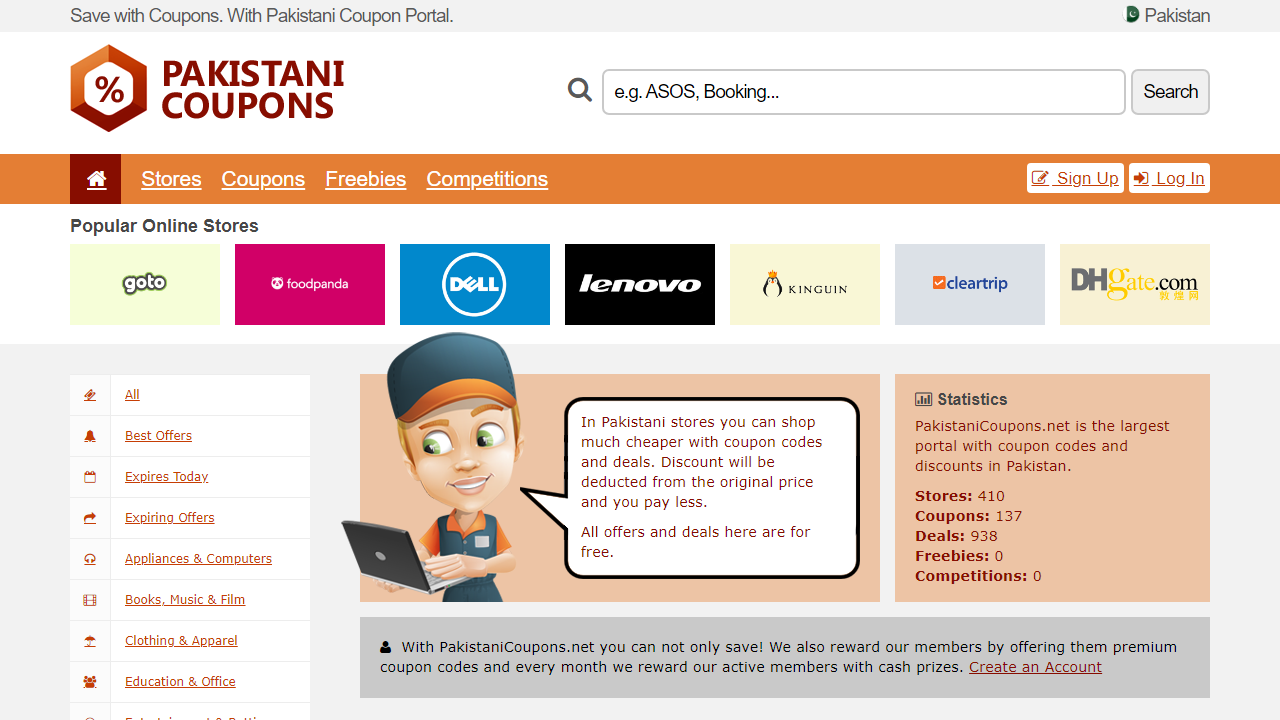Viewport: 1280px width, 720px height.
Task: Click the foodpanda store logo
Action: point(310,284)
